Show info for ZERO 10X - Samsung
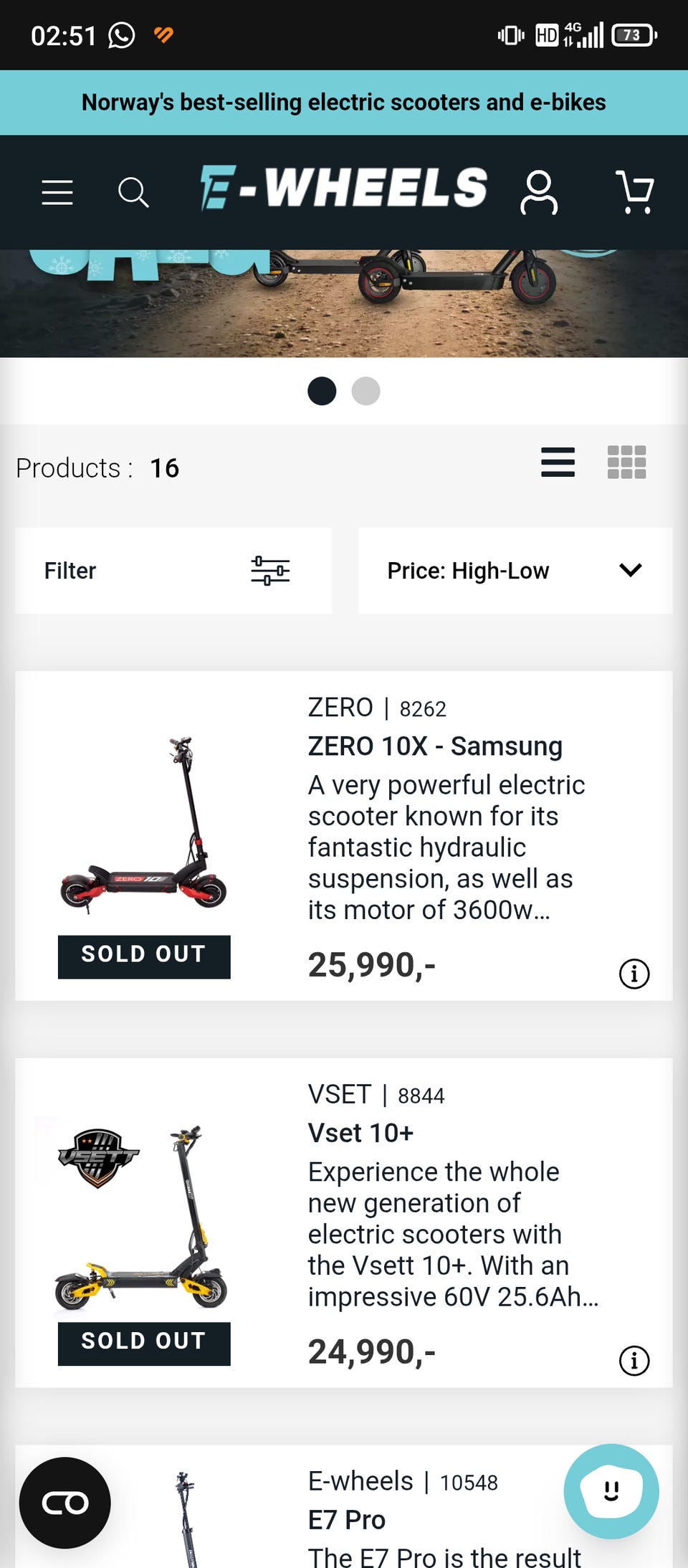The image size is (688, 1568). [x=634, y=974]
